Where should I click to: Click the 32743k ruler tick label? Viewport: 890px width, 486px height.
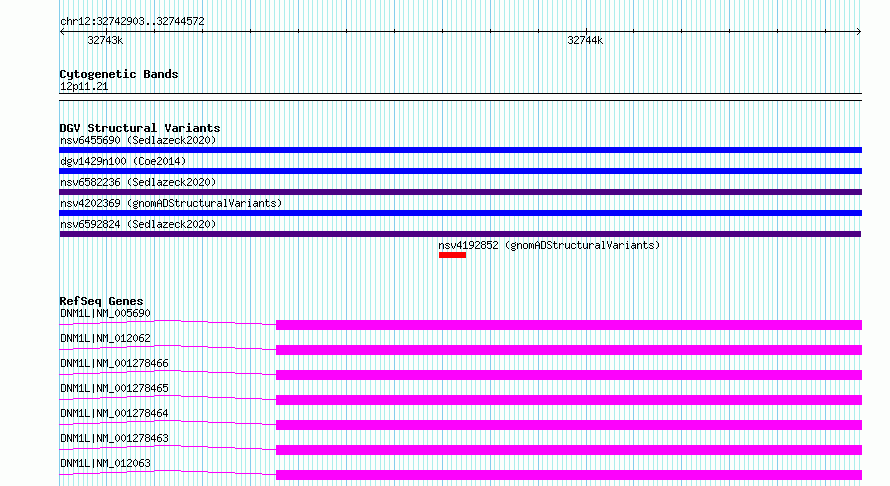pos(105,40)
